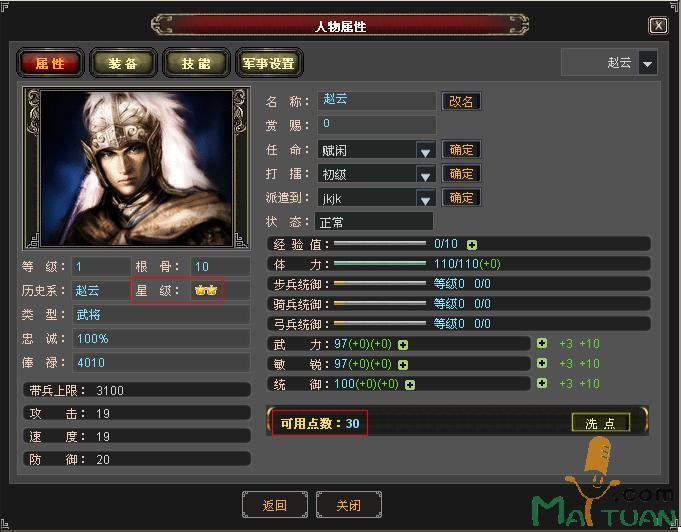Switch to the 装备 tab

tap(123, 63)
